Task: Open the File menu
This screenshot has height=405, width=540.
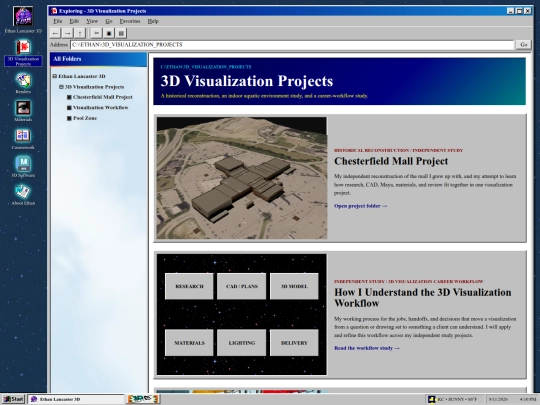Action: coord(58,21)
